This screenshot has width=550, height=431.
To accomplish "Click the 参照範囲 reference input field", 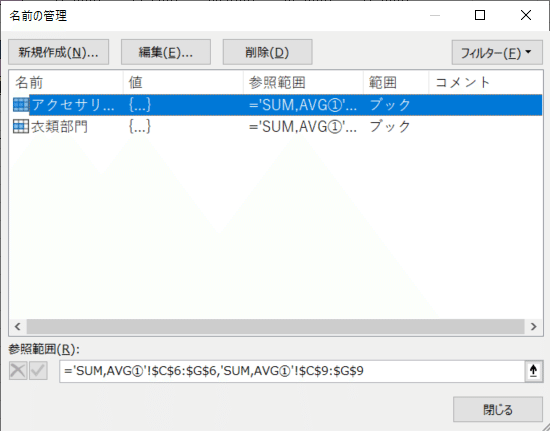I will coord(292,371).
